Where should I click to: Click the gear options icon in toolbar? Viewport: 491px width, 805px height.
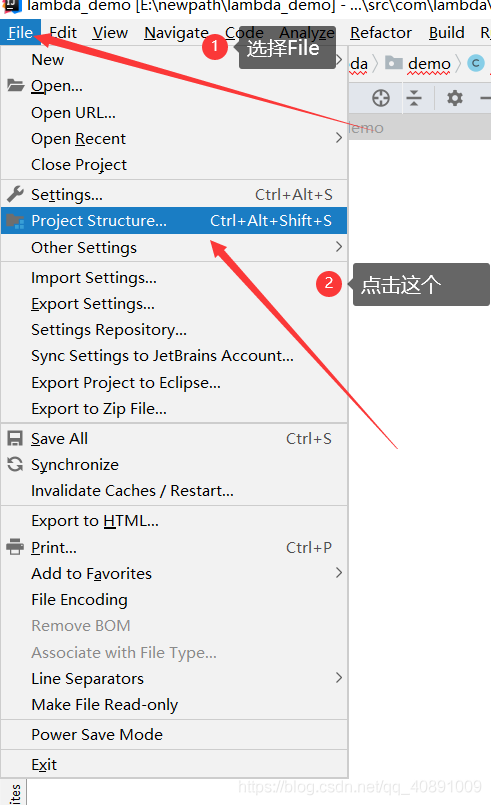[x=455, y=98]
